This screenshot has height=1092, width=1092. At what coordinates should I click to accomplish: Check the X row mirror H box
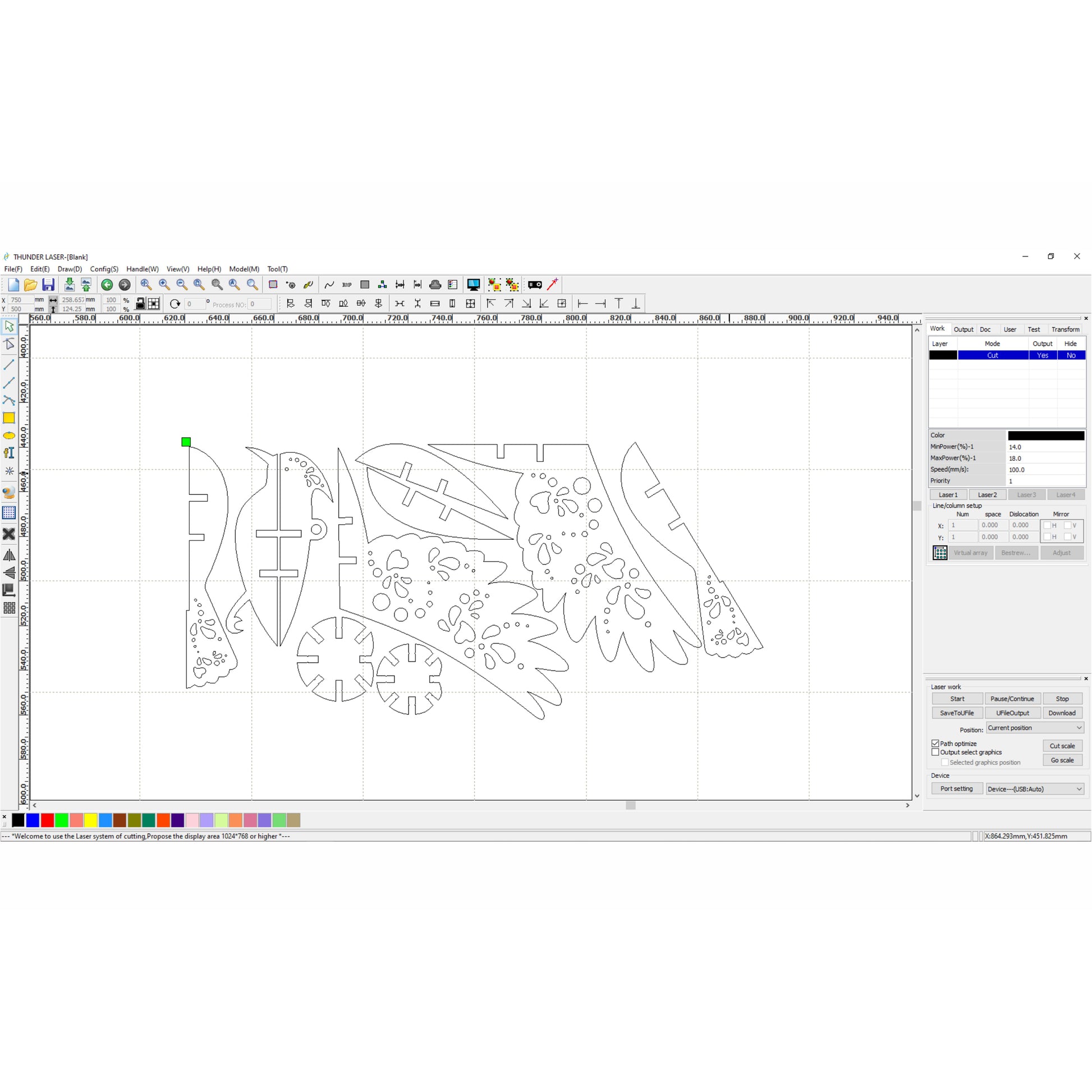(x=1047, y=525)
